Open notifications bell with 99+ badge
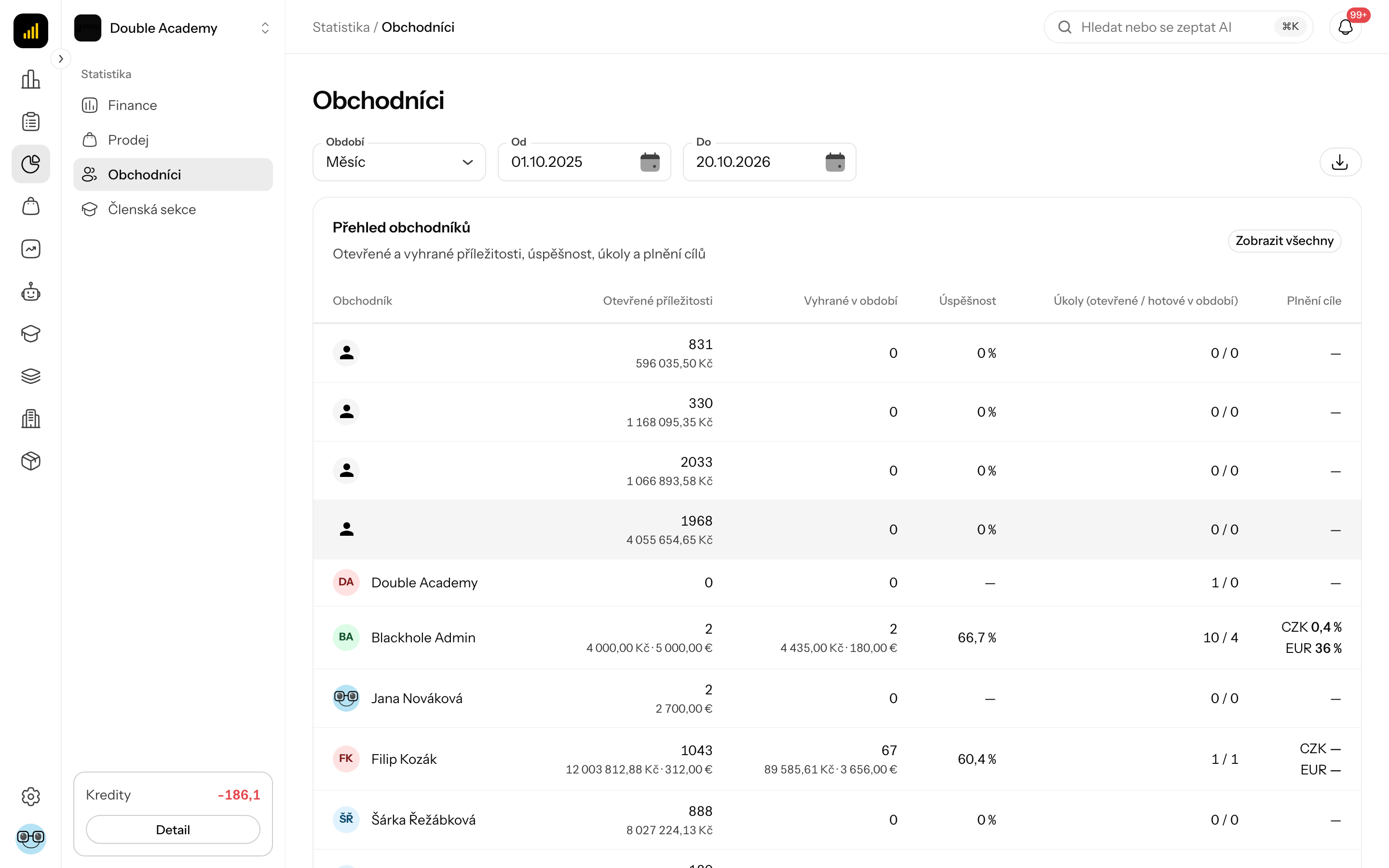1389x868 pixels. (x=1346, y=27)
